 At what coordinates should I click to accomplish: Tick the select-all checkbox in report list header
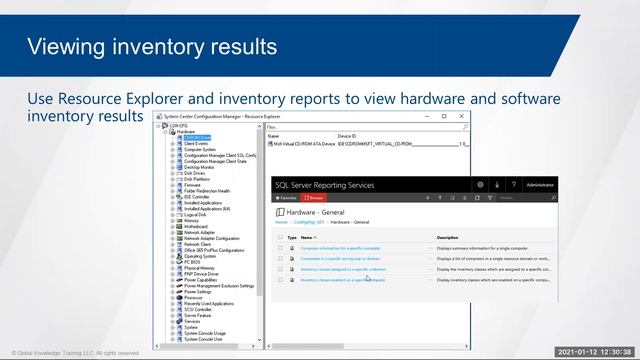280,237
